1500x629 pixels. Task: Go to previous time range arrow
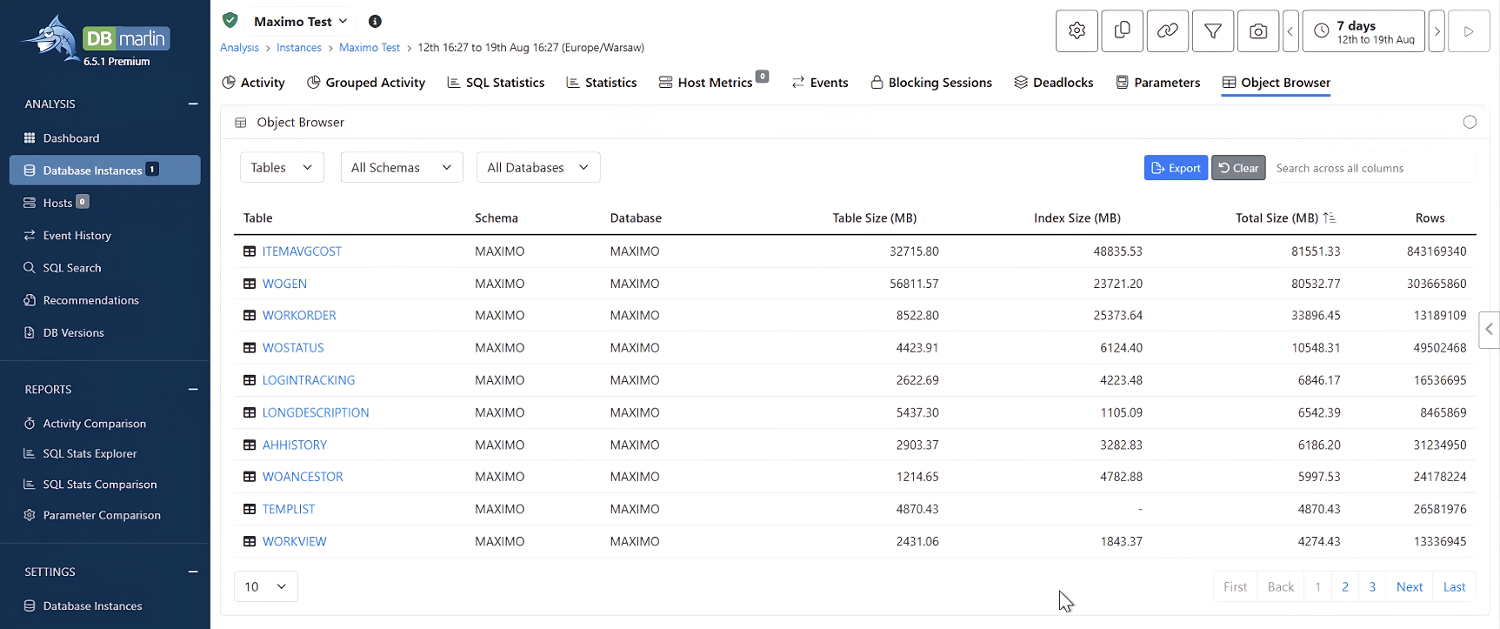1290,31
